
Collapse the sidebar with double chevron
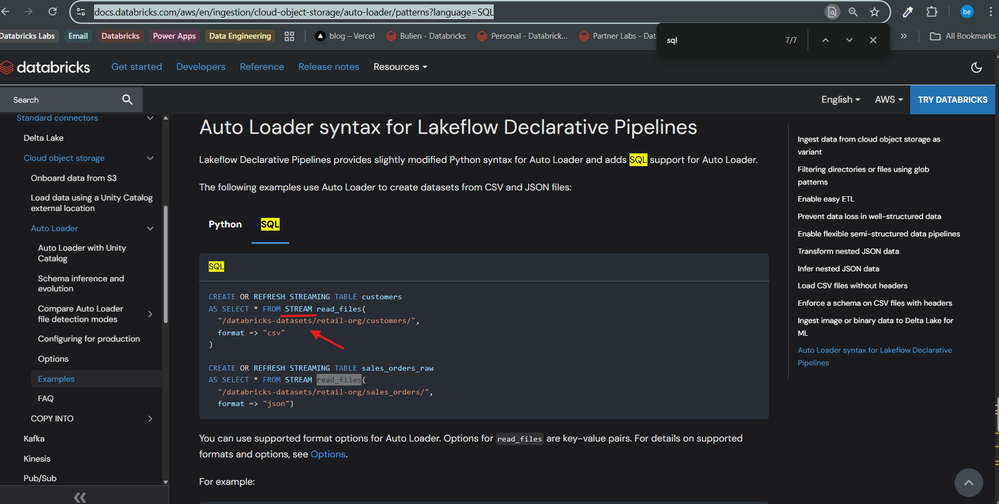(x=80, y=497)
